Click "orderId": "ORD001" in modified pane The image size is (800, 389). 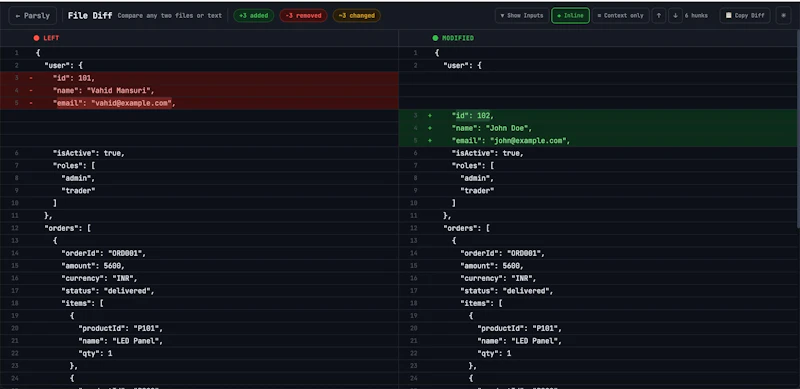click(503, 253)
